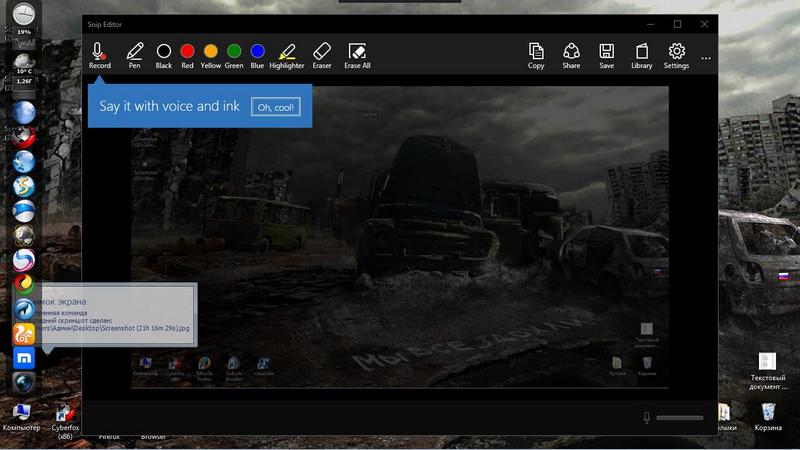Choose the Yellow ink color
800x450 pixels.
(x=210, y=56)
